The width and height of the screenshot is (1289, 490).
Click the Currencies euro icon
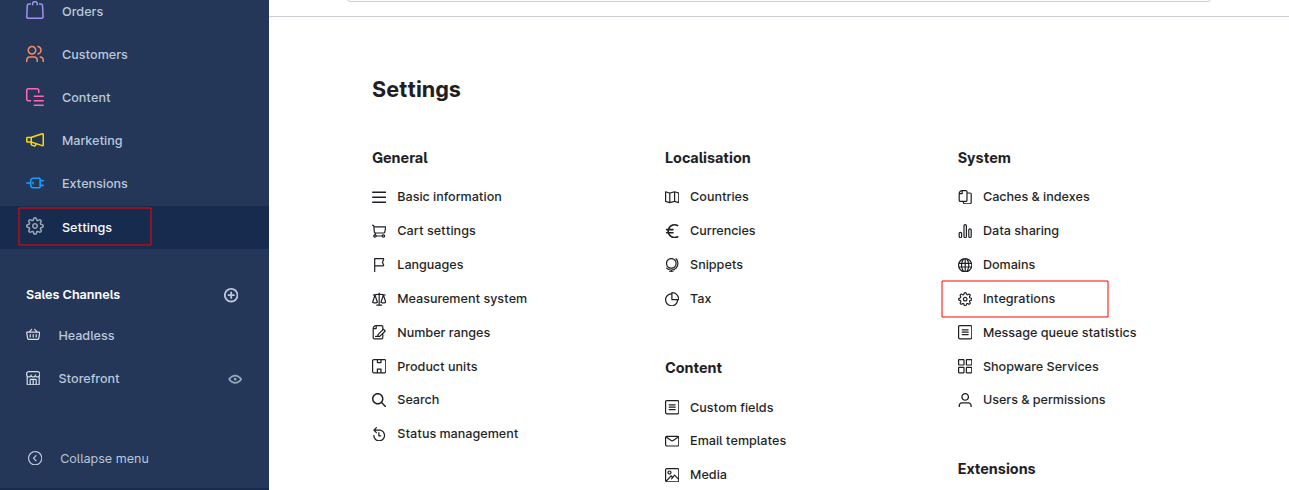tap(672, 231)
